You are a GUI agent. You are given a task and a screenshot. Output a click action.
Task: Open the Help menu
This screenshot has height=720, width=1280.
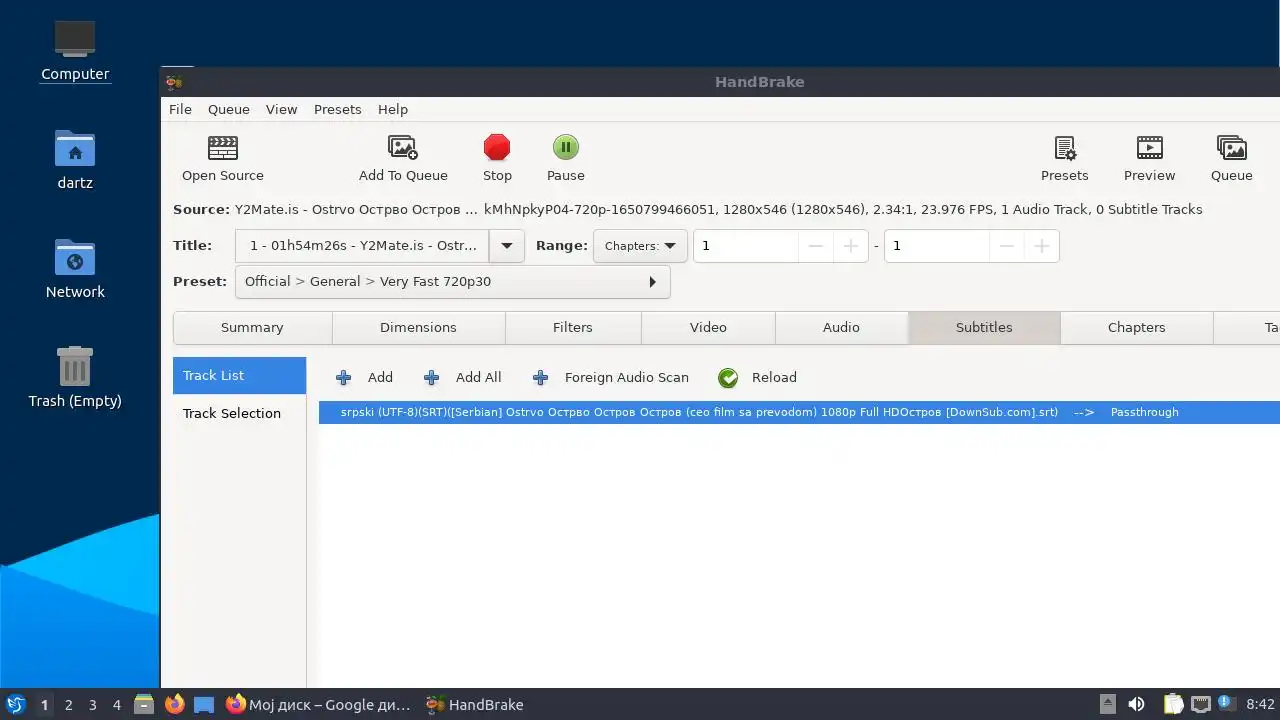pos(393,109)
